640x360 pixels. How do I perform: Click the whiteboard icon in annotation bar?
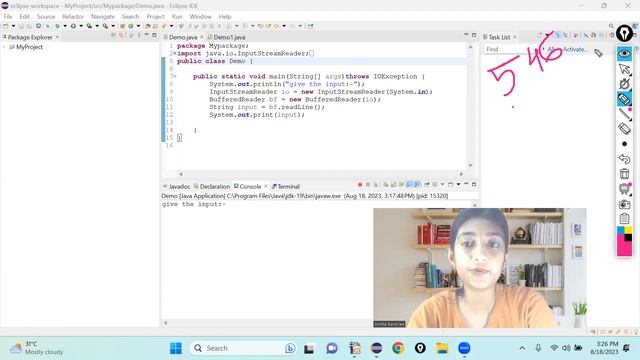pos(624,189)
